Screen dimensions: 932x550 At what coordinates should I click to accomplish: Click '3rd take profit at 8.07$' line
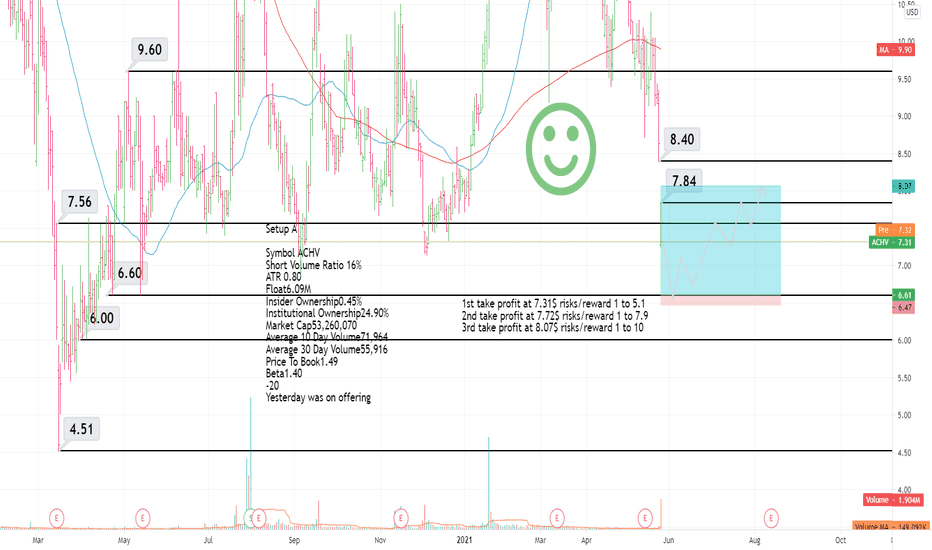click(x=552, y=328)
